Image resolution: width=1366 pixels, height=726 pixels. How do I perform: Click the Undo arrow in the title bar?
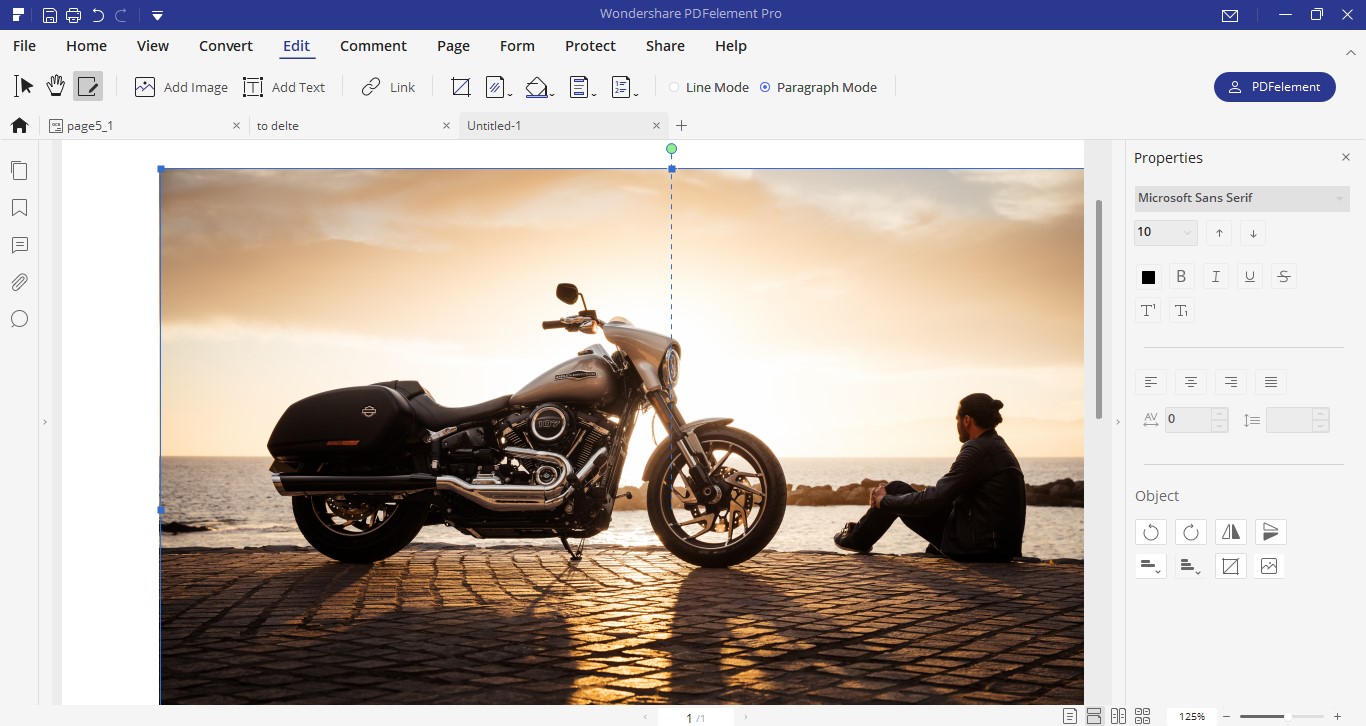[97, 15]
